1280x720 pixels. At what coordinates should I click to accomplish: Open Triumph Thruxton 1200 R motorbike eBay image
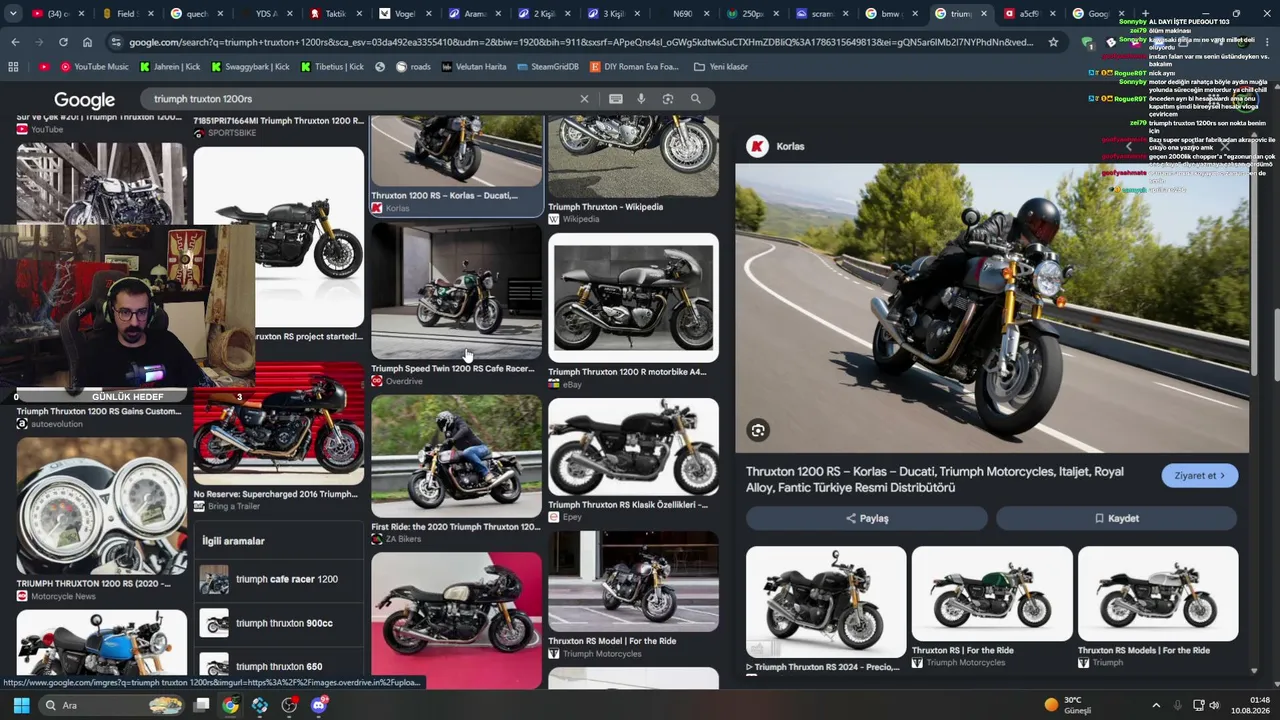633,298
